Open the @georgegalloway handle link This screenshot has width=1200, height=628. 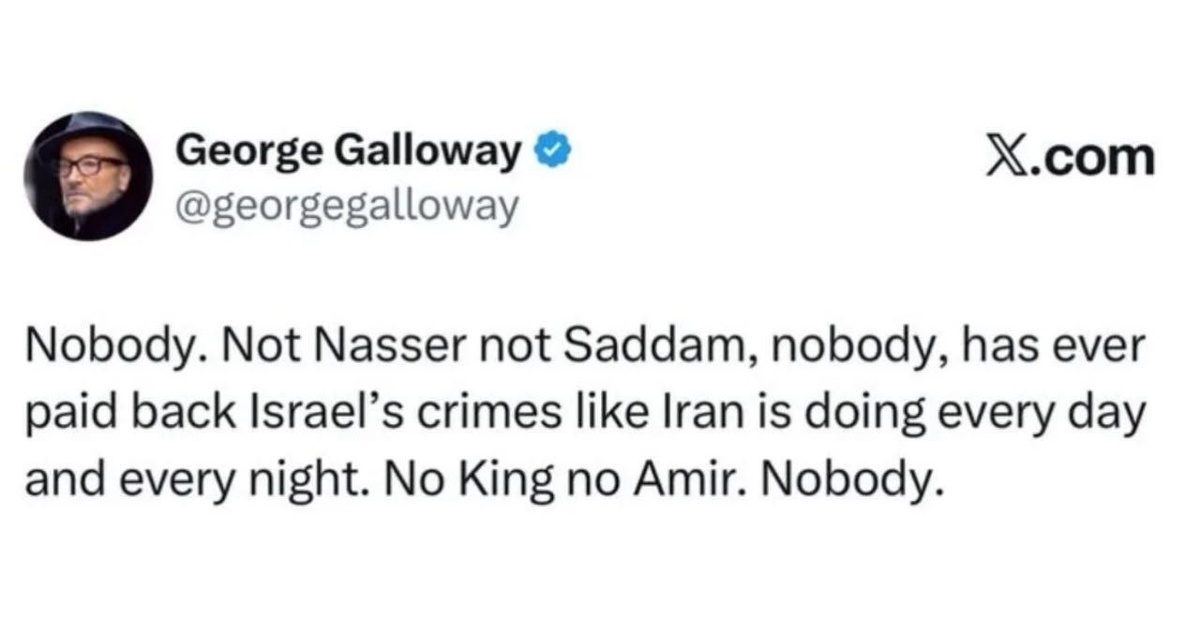coord(348,206)
